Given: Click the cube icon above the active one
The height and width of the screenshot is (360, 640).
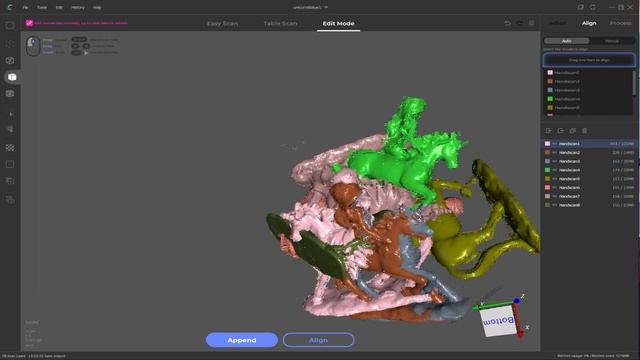Looking at the screenshot, I should (x=10, y=60).
